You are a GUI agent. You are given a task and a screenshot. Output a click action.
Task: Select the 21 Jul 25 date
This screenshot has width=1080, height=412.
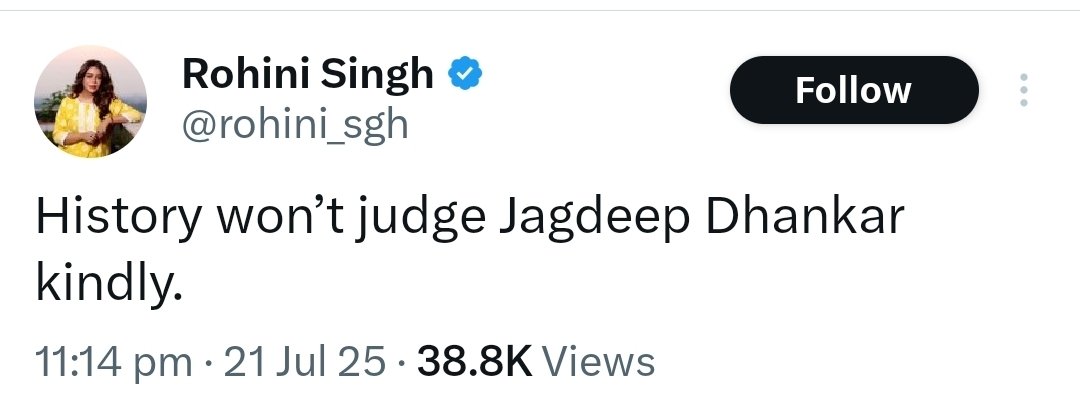click(304, 361)
